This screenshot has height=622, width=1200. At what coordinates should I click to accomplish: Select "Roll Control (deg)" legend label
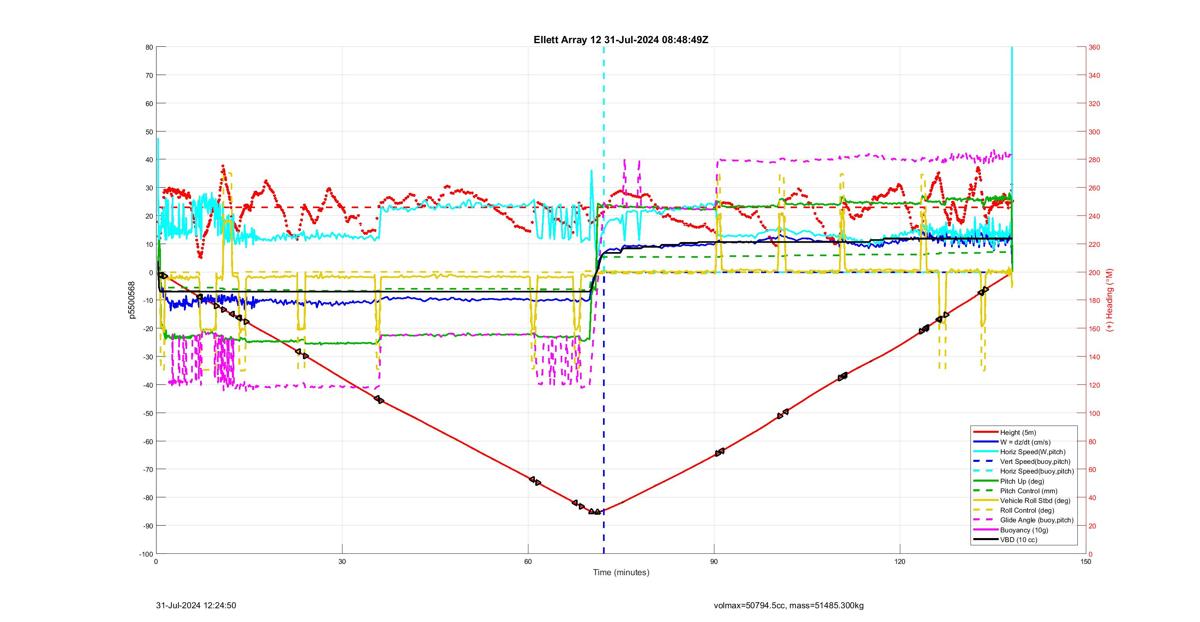(x=1029, y=509)
